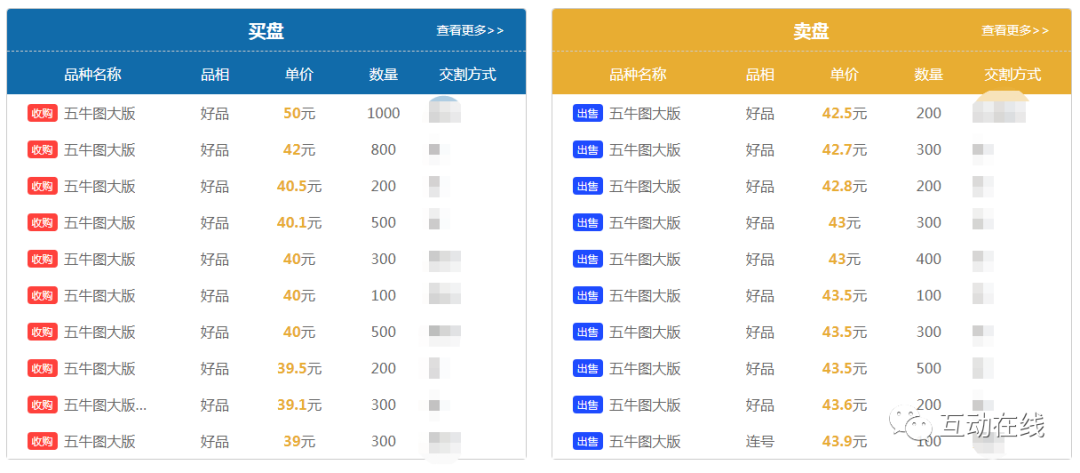Open 查看更多>> in the 卖盘 panel
The image size is (1080, 473).
(x=1015, y=30)
